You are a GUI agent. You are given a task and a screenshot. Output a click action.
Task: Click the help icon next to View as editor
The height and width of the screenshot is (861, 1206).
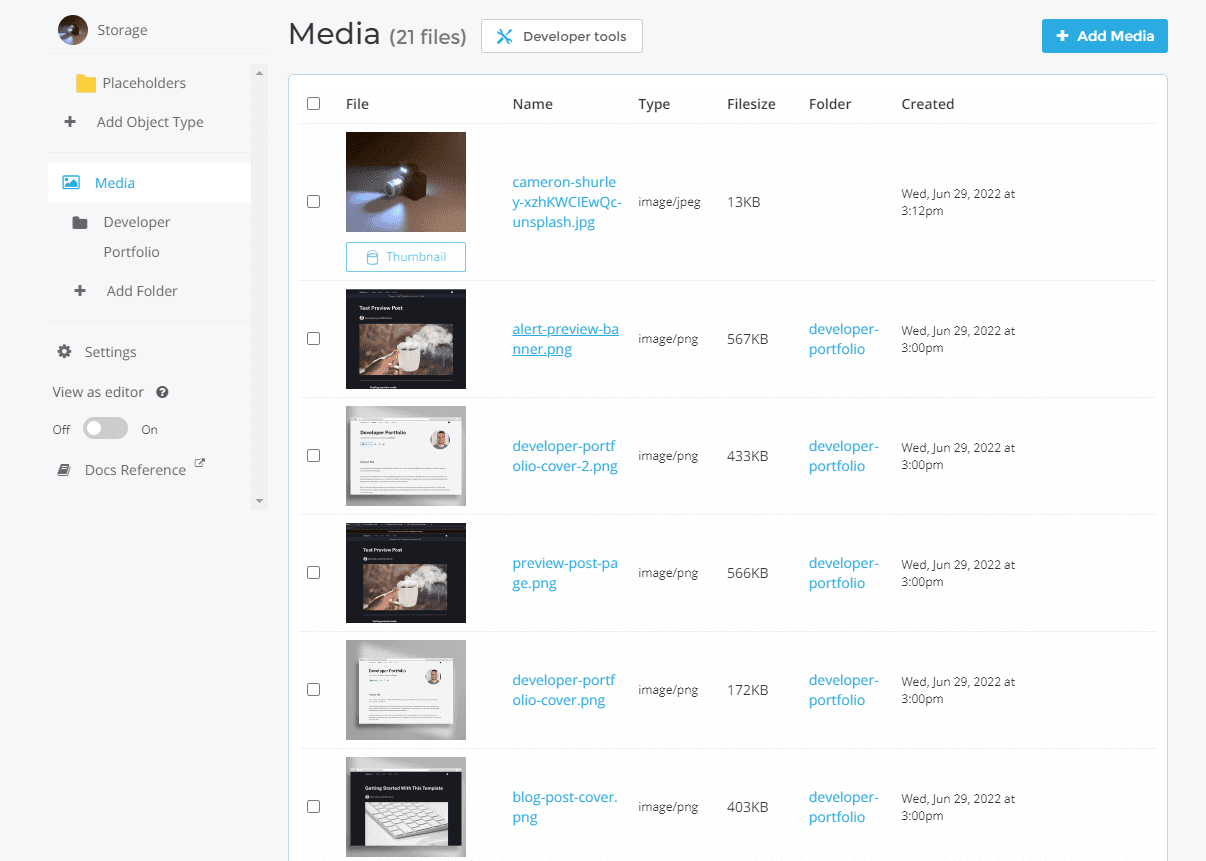162,393
